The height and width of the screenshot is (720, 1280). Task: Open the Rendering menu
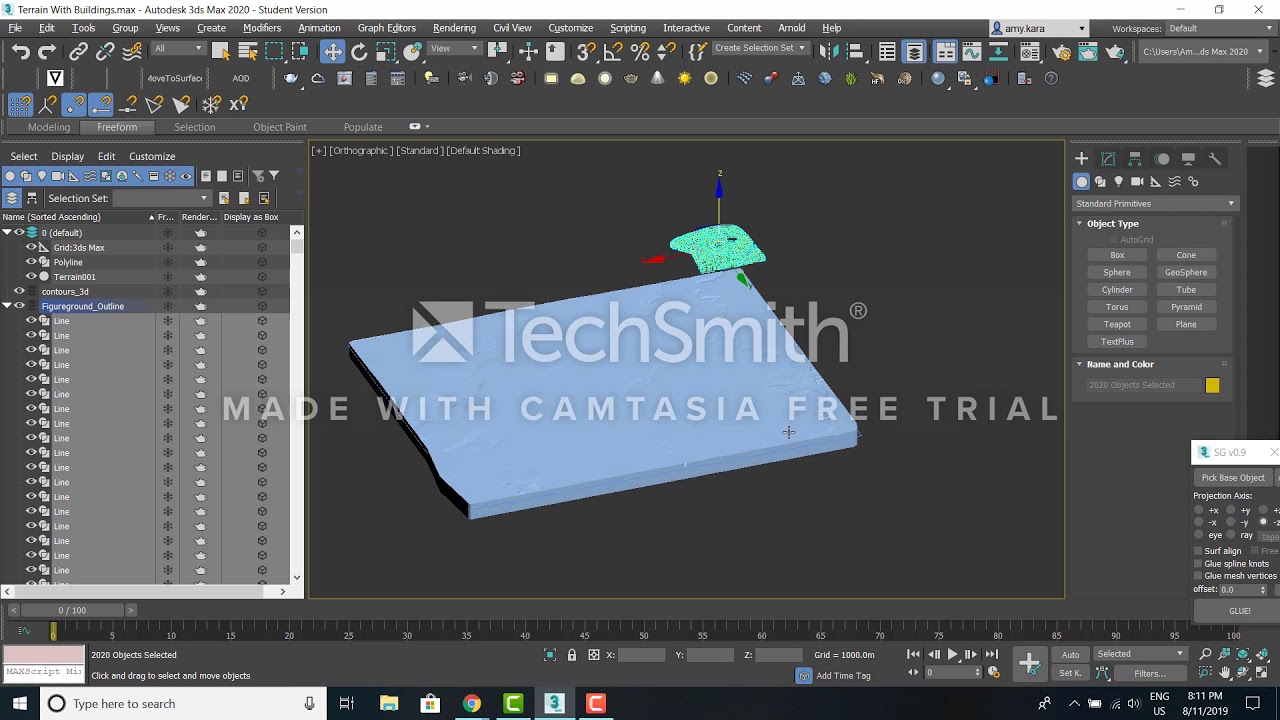454,28
